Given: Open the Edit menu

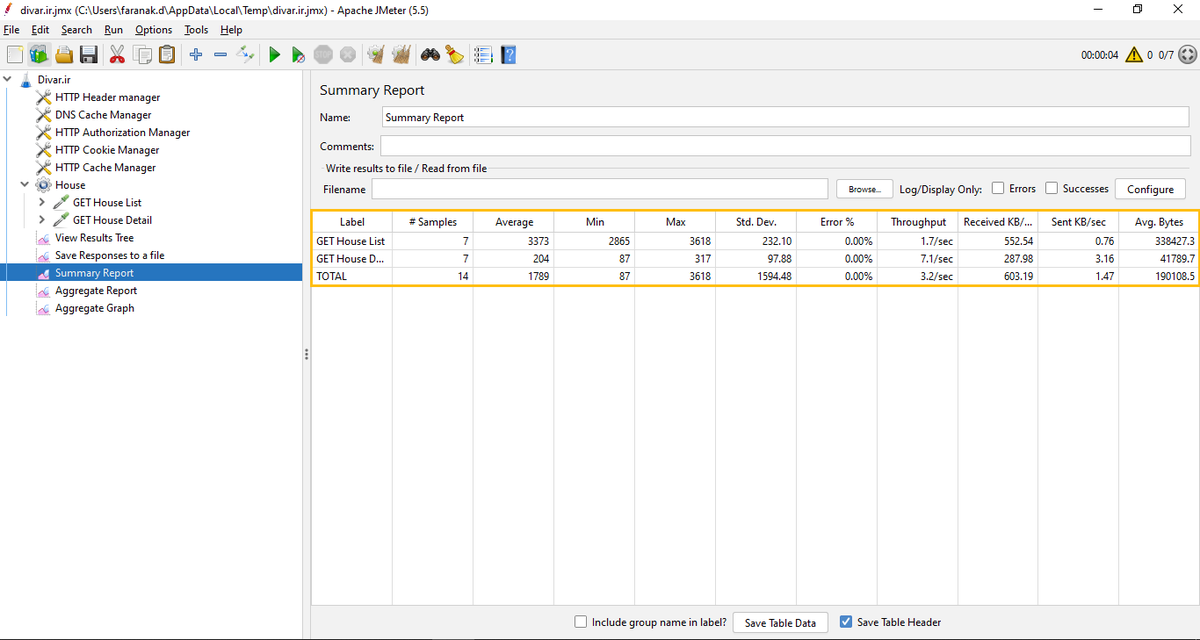Looking at the screenshot, I should (40, 30).
